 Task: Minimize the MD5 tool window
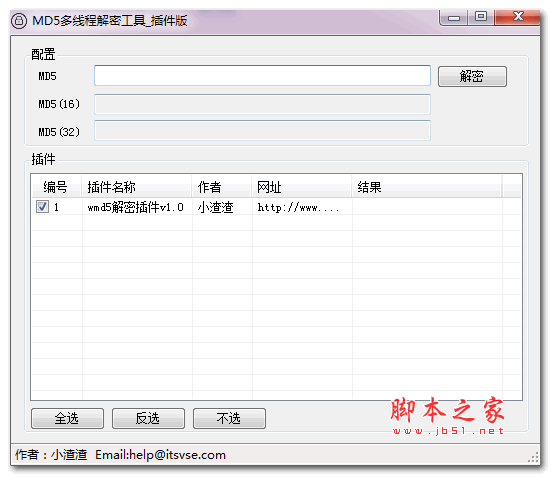pos(453,18)
